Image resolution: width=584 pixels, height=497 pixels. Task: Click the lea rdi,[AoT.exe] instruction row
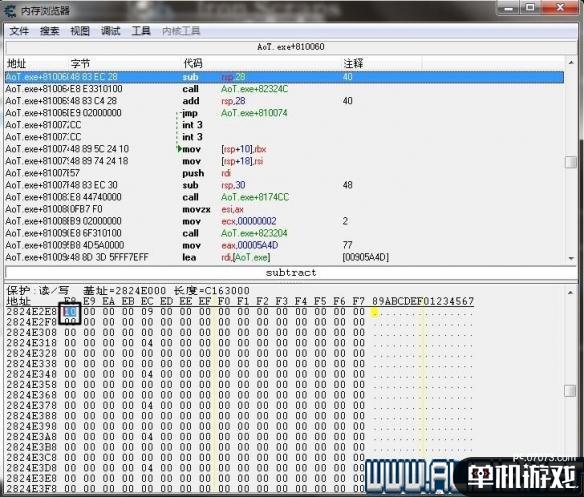tap(284, 257)
